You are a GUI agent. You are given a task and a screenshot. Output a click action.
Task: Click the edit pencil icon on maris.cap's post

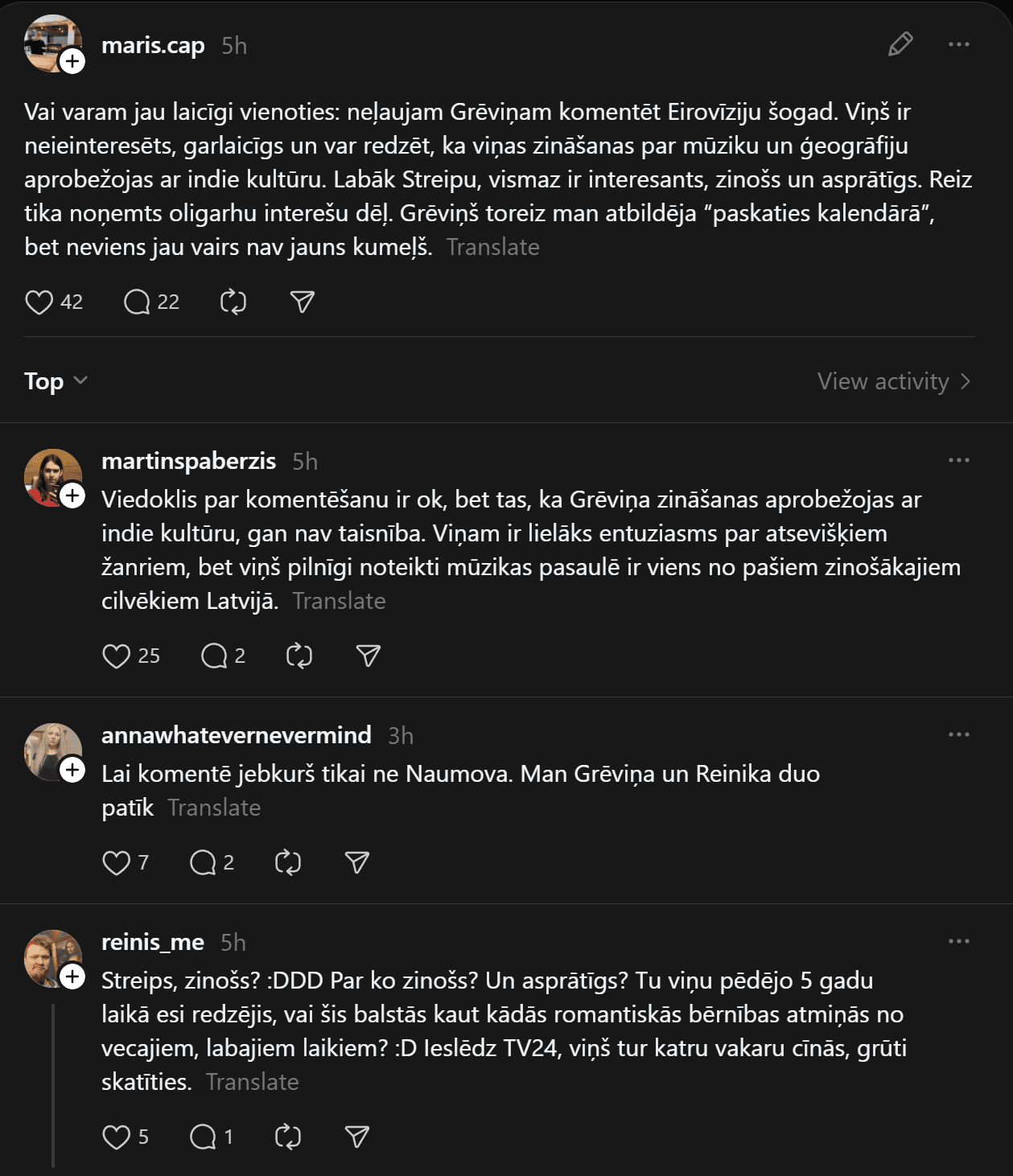coord(900,44)
